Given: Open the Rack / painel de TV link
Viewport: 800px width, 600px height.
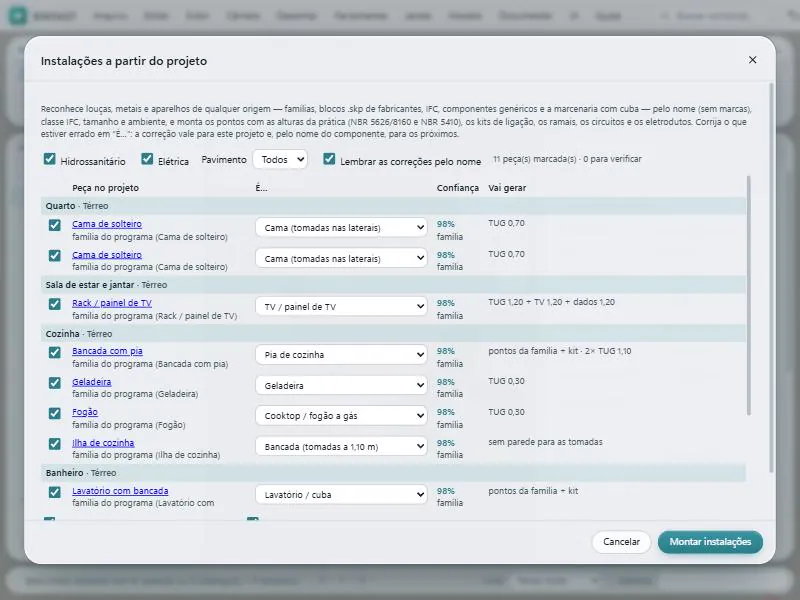Looking at the screenshot, I should [x=112, y=303].
